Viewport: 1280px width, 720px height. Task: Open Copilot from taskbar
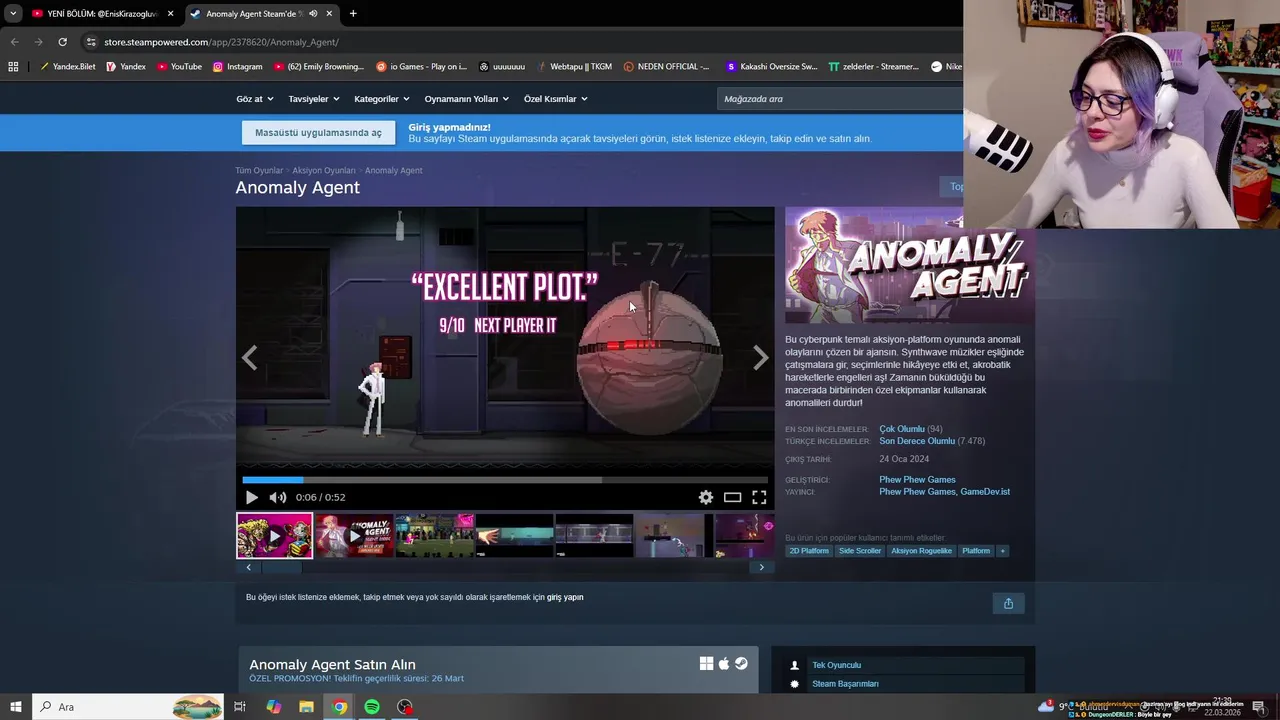(274, 707)
